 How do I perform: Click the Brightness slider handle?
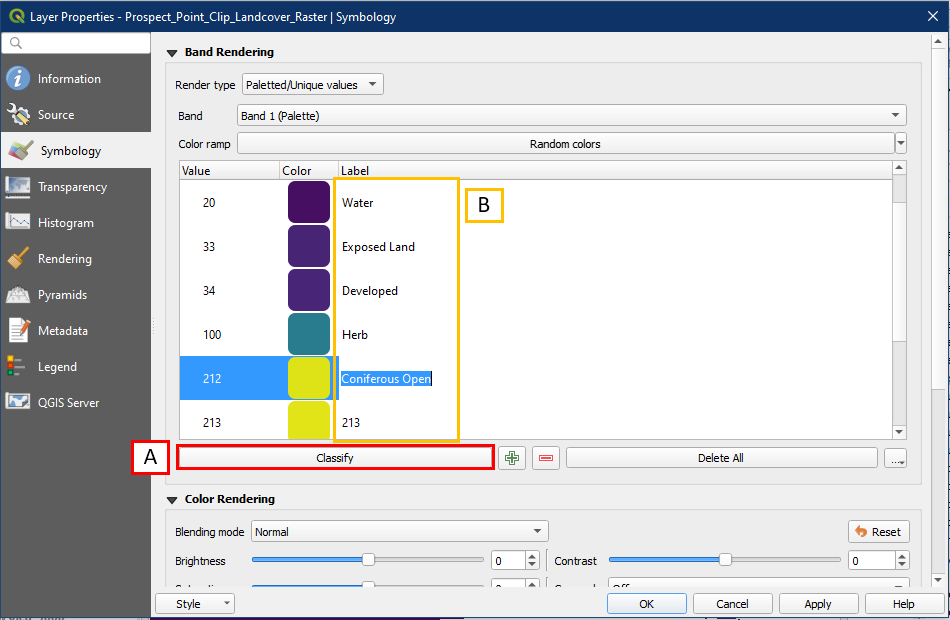(368, 560)
